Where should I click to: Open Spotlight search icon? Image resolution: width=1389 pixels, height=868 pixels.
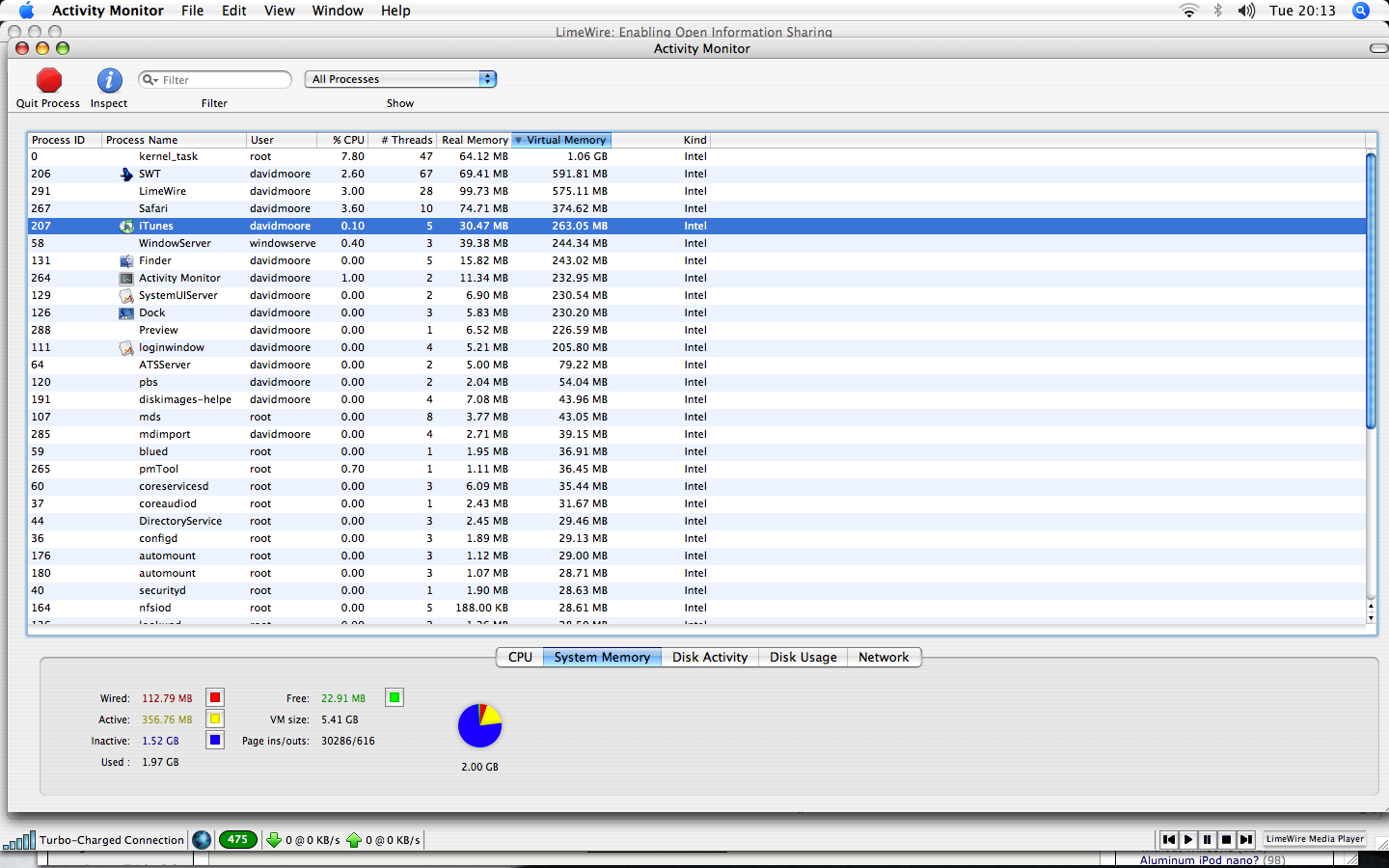click(1361, 11)
